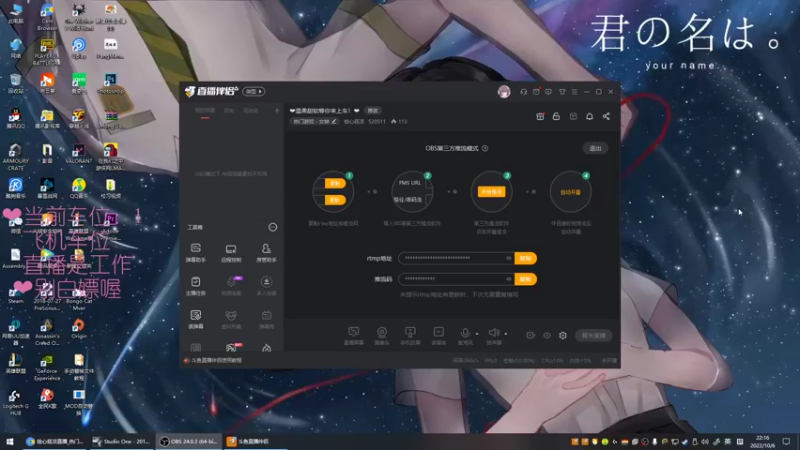Open the microphone tool with purple badge
800x450 pixels.
coord(231,286)
